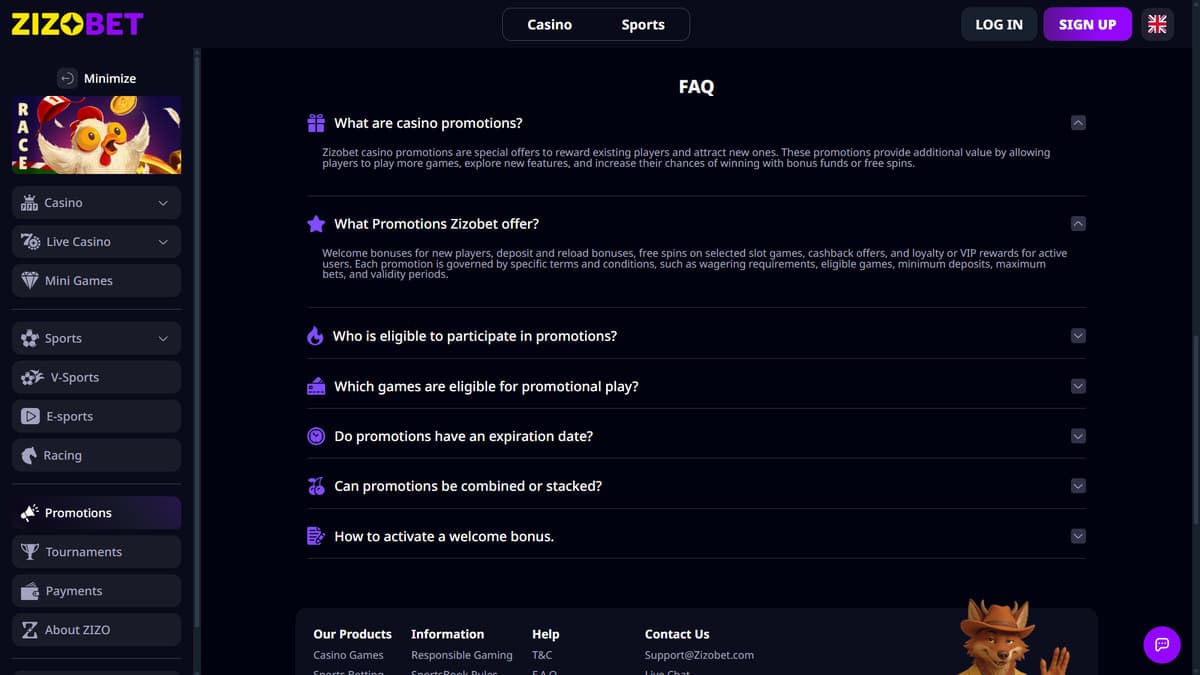Click the E-sports play icon
This screenshot has width=1200, height=675.
[30, 416]
